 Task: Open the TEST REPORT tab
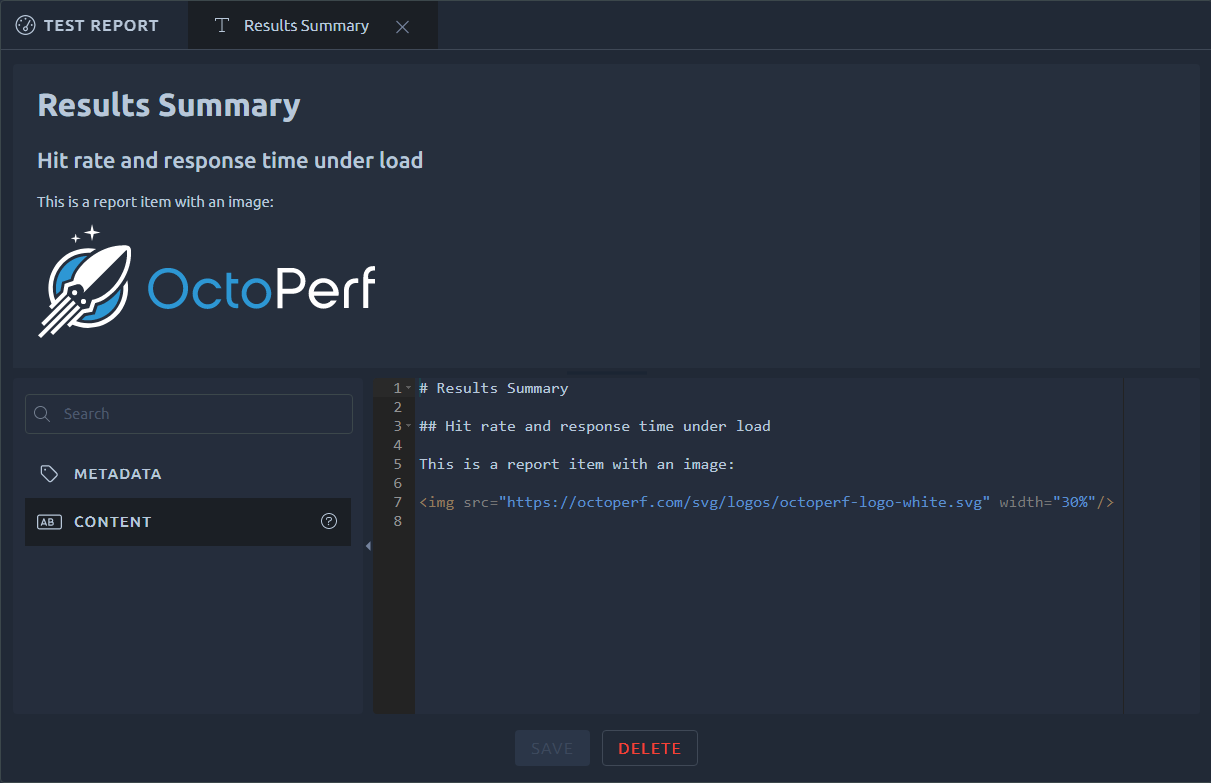point(87,25)
